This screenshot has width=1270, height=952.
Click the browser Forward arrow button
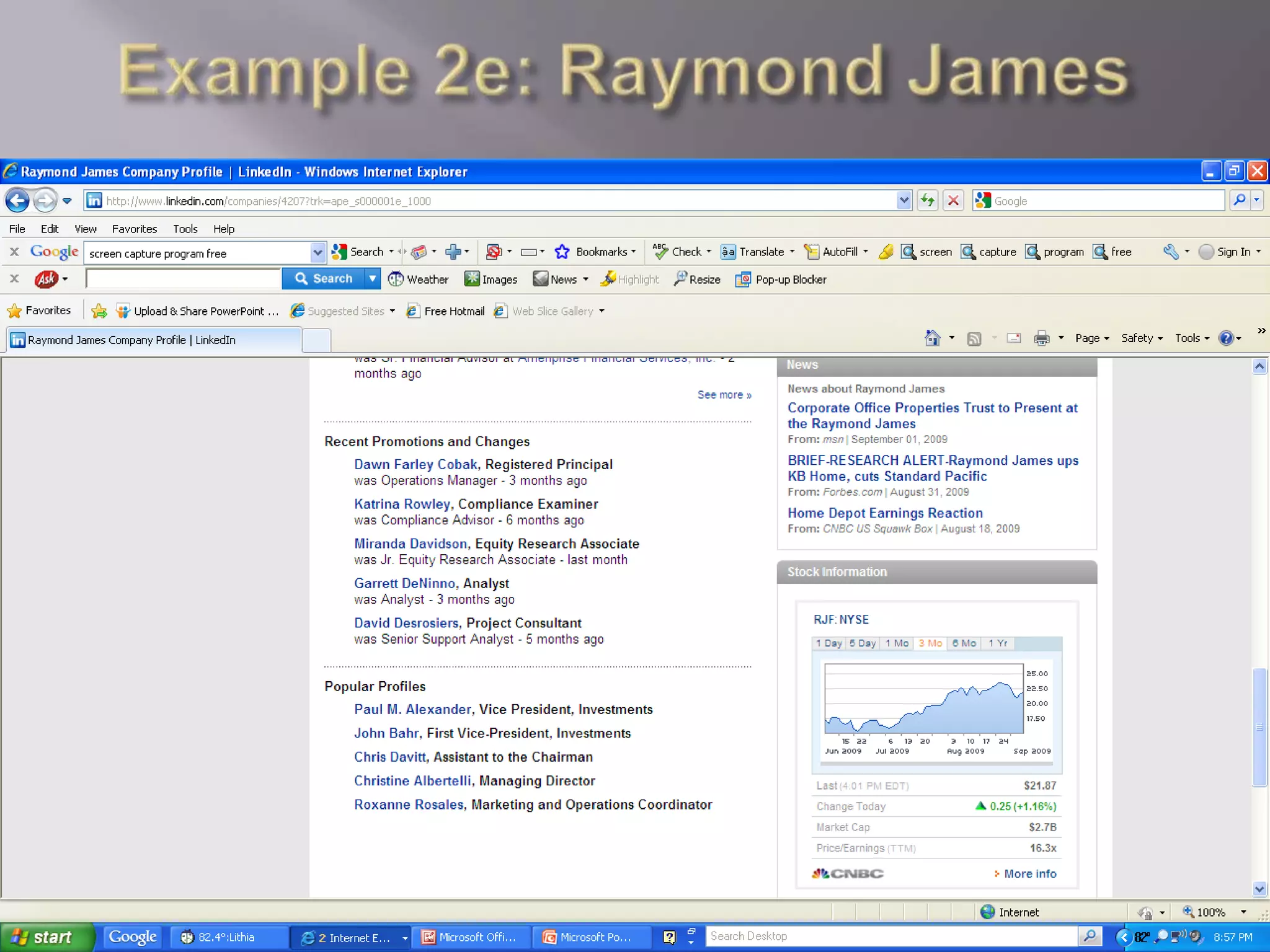(45, 200)
